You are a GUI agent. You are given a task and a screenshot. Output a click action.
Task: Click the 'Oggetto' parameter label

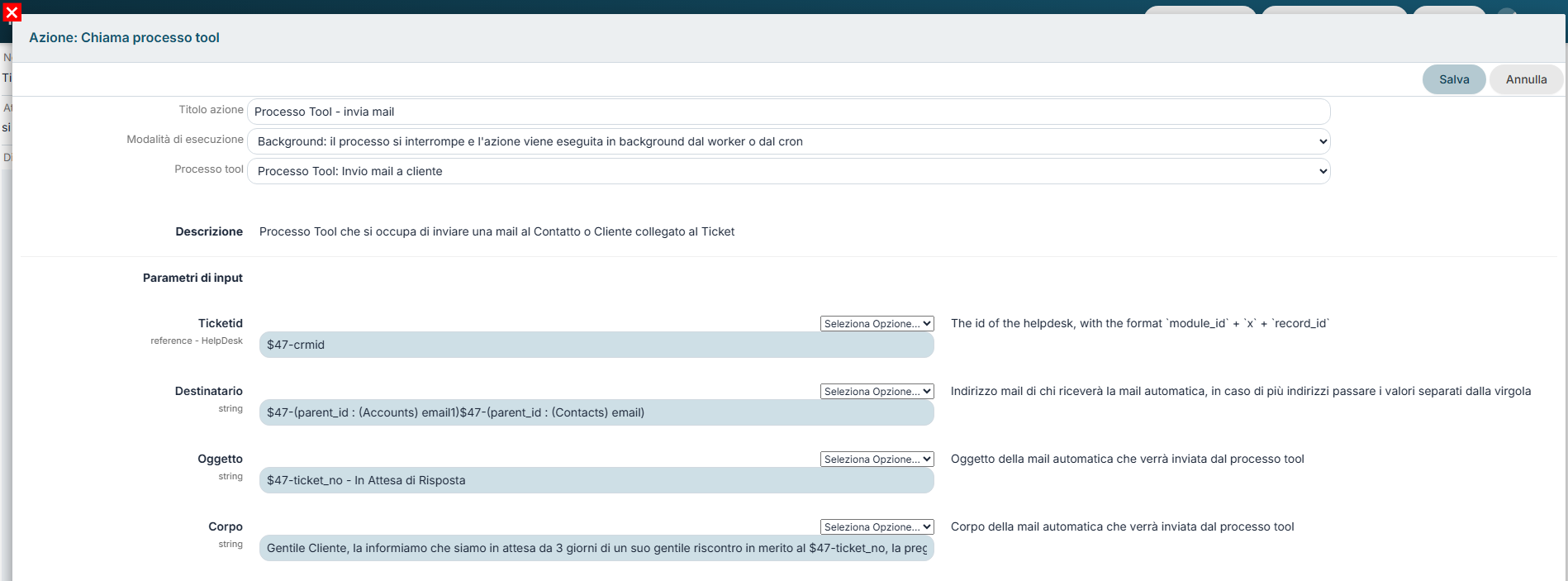click(221, 459)
